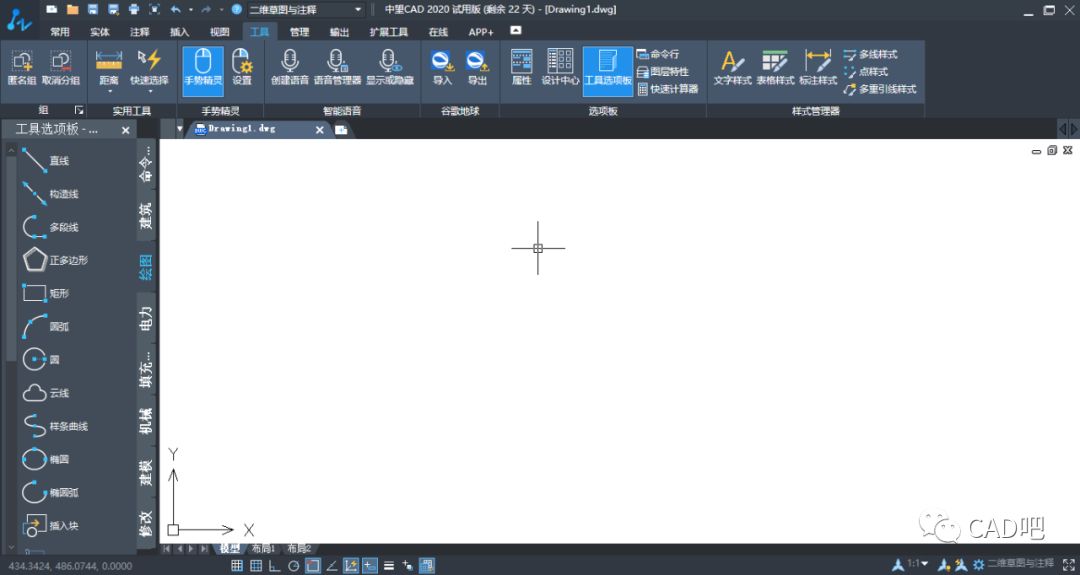Select the 距离 distance measuring tool

click(x=109, y=66)
